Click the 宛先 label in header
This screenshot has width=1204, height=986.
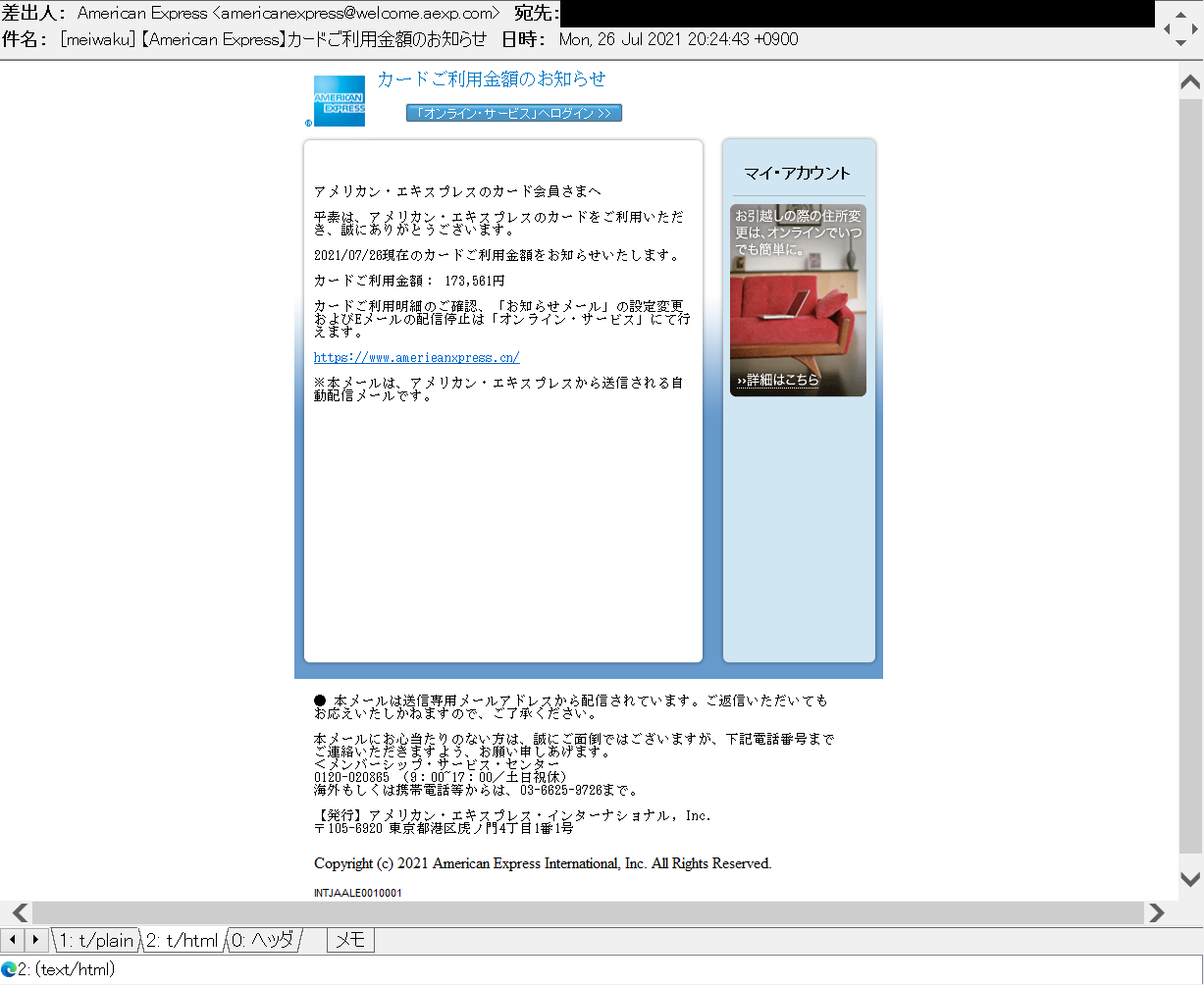pos(537,14)
